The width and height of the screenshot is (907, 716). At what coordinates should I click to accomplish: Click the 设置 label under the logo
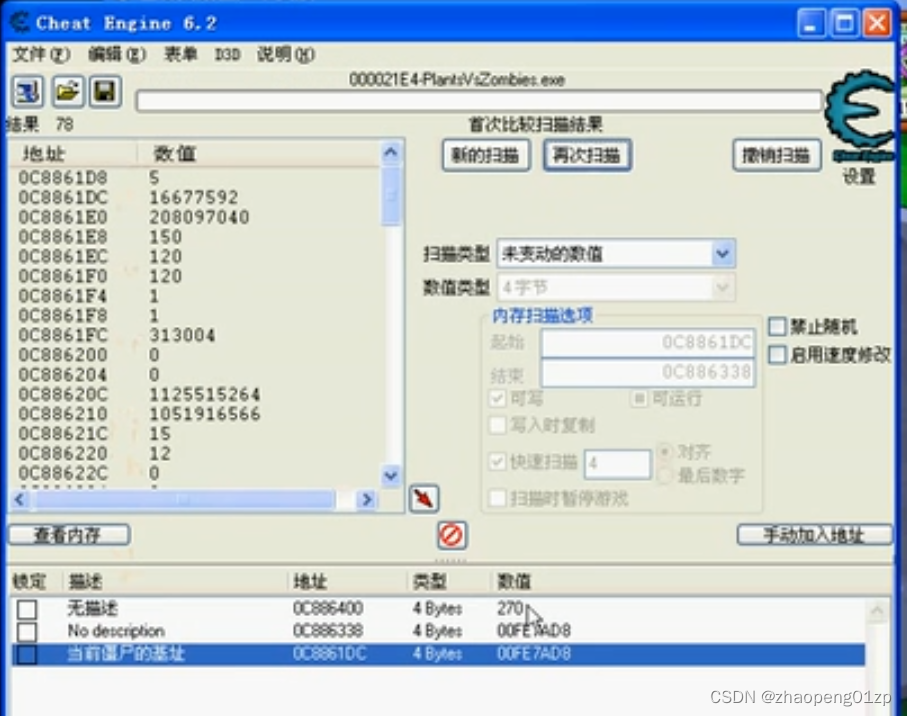[859, 176]
